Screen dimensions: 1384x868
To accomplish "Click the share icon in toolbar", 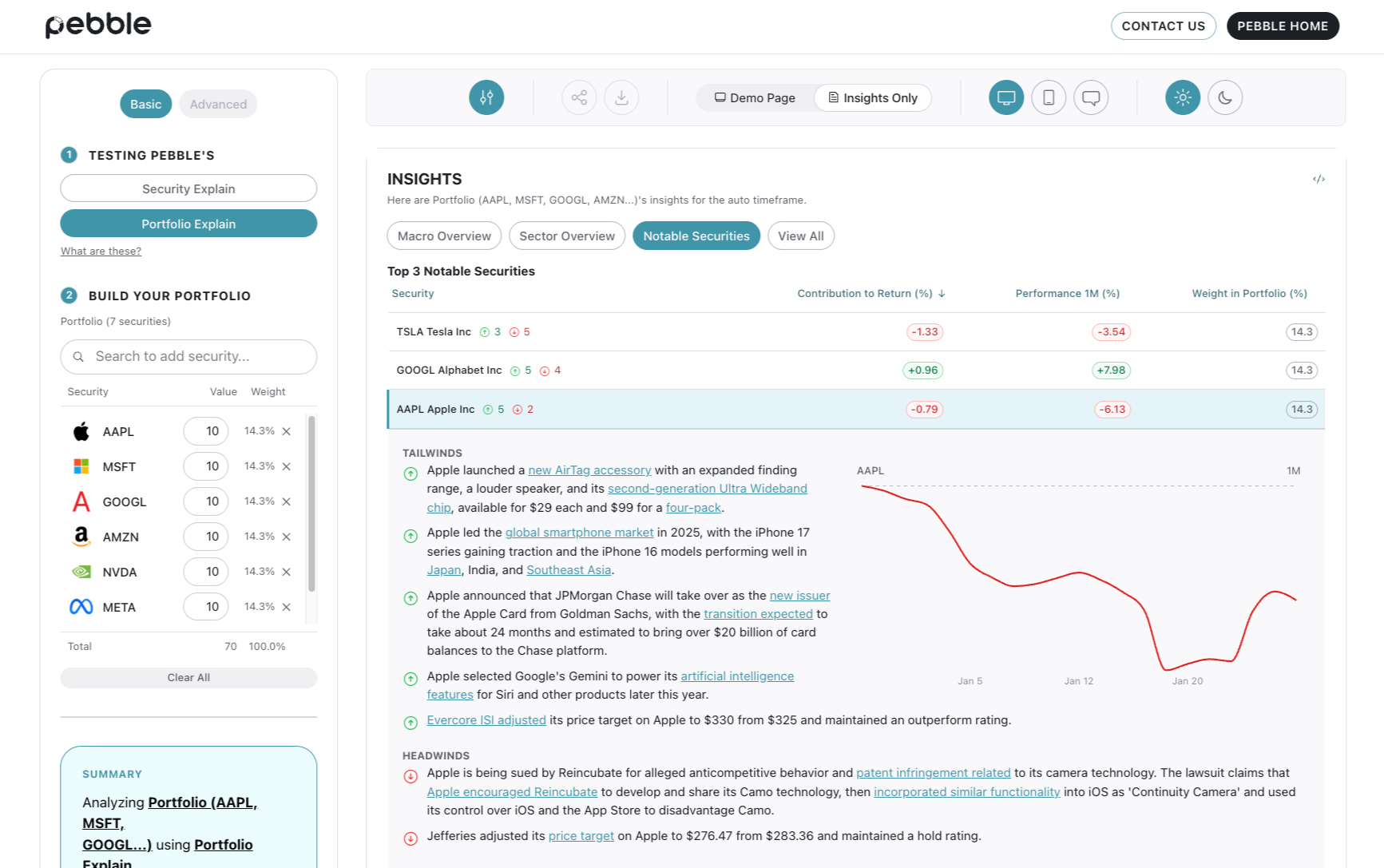I will [x=579, y=97].
